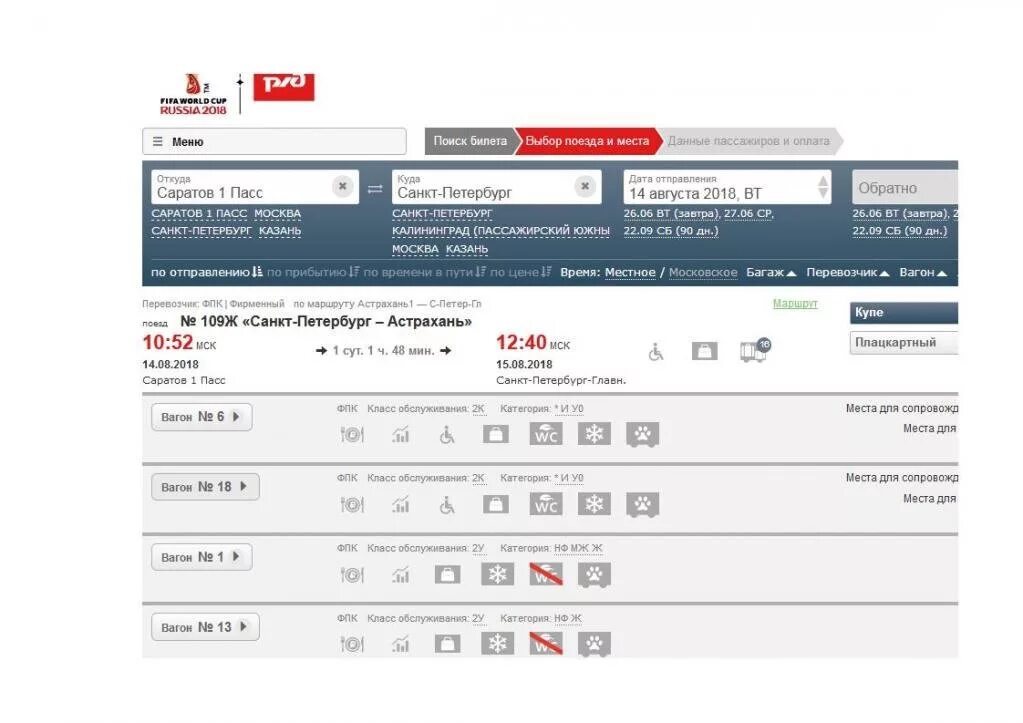Image resolution: width=1023 pixels, height=723 pixels.
Task: Click air conditioning snowflake in Вагон № 6
Action: tap(594, 434)
